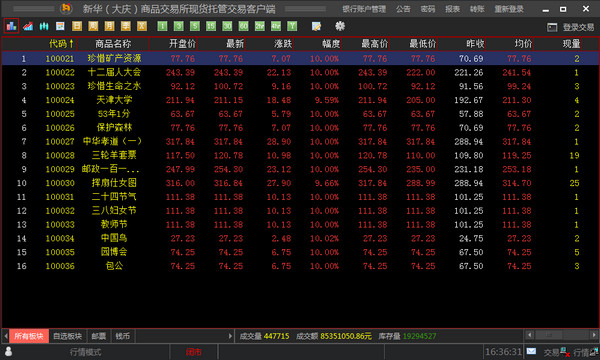Click left arrow of sector tab strip
Image resolution: width=600 pixels, height=360 pixels.
tap(5, 336)
